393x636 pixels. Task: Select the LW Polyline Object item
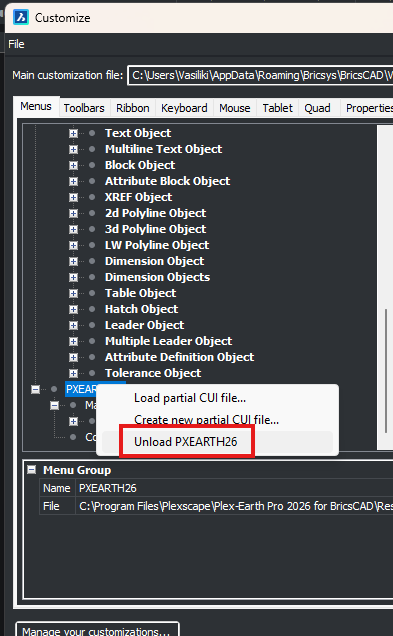(x=157, y=245)
